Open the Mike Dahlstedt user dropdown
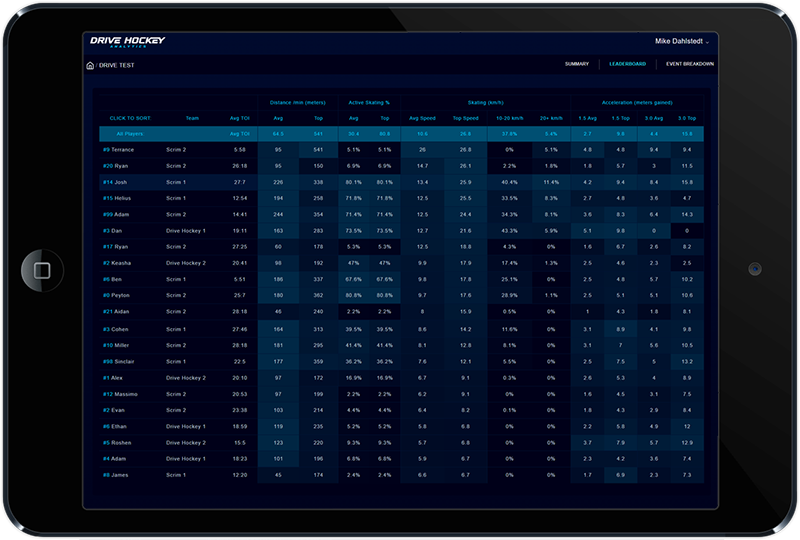This screenshot has width=800, height=540. pyautogui.click(x=682, y=41)
